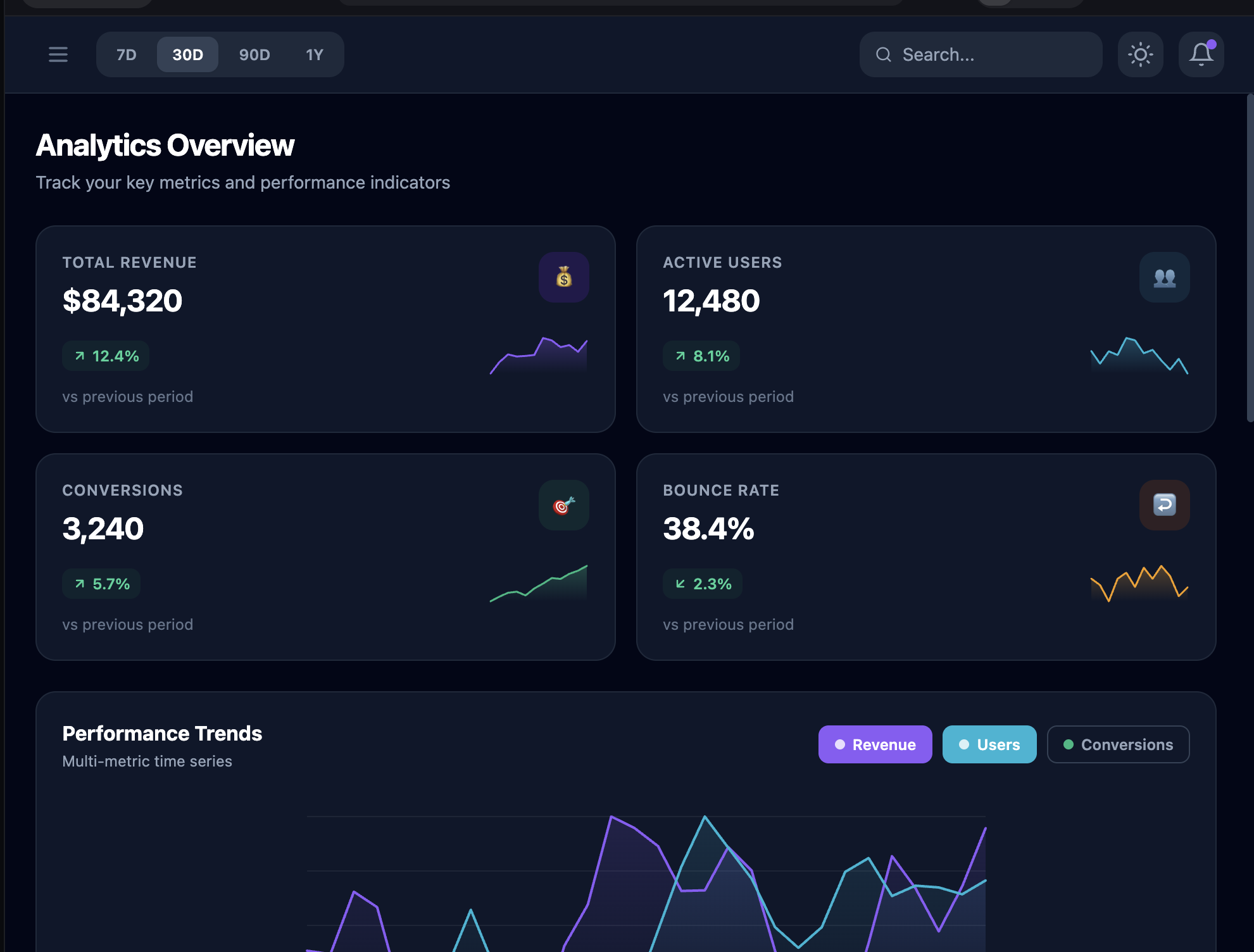Click the BOUNCE RATE label
The width and height of the screenshot is (1254, 952).
coord(721,491)
